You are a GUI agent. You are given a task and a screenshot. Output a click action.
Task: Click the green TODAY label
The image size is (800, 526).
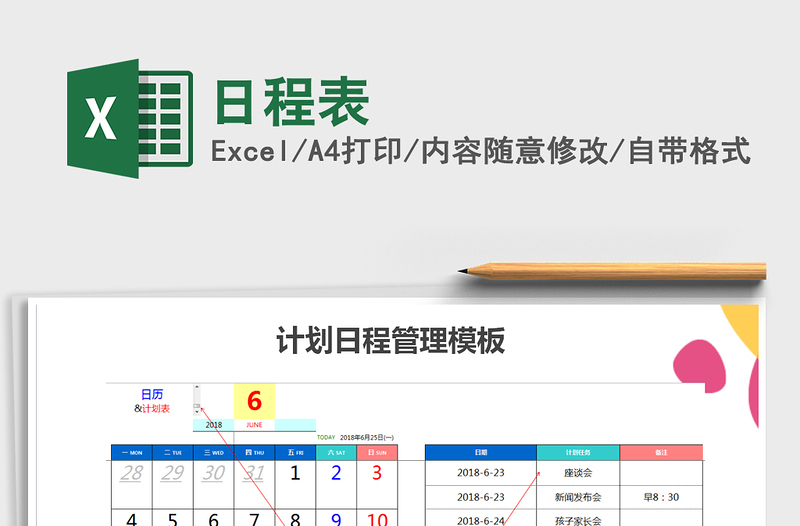(x=326, y=437)
